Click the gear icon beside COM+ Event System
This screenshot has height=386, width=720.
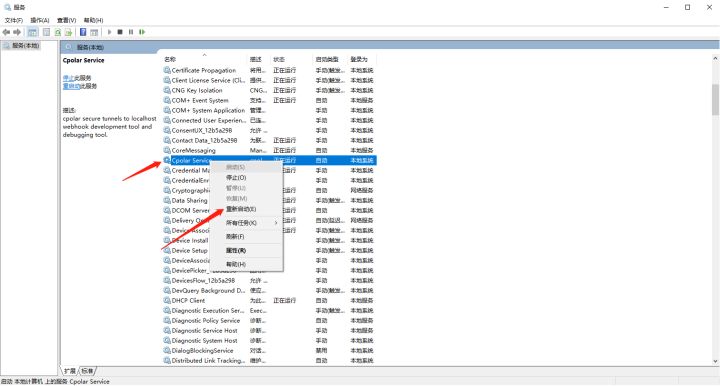(167, 101)
